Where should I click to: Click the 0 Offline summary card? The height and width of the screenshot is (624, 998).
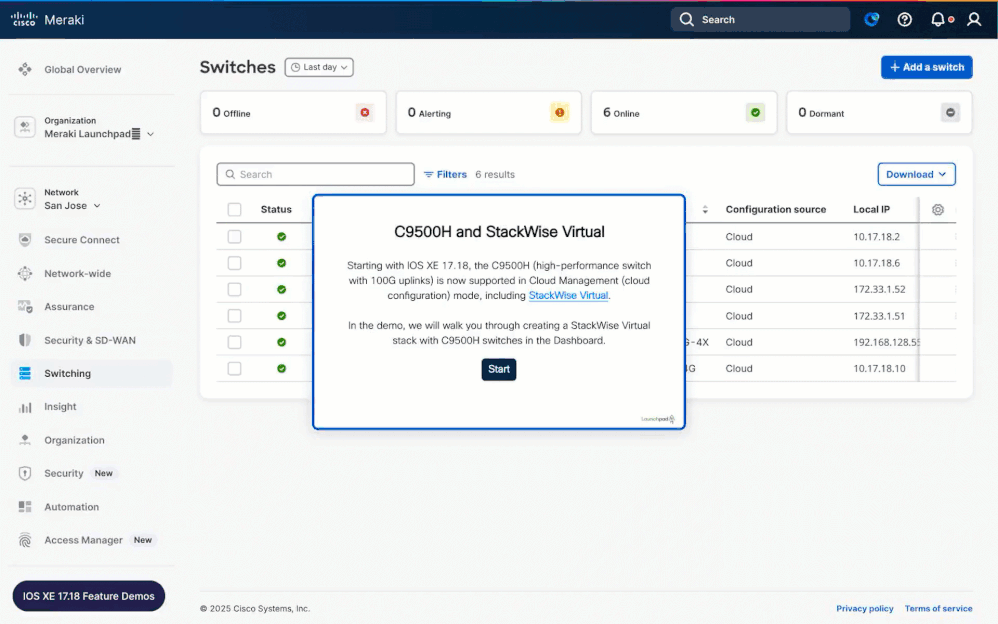293,113
